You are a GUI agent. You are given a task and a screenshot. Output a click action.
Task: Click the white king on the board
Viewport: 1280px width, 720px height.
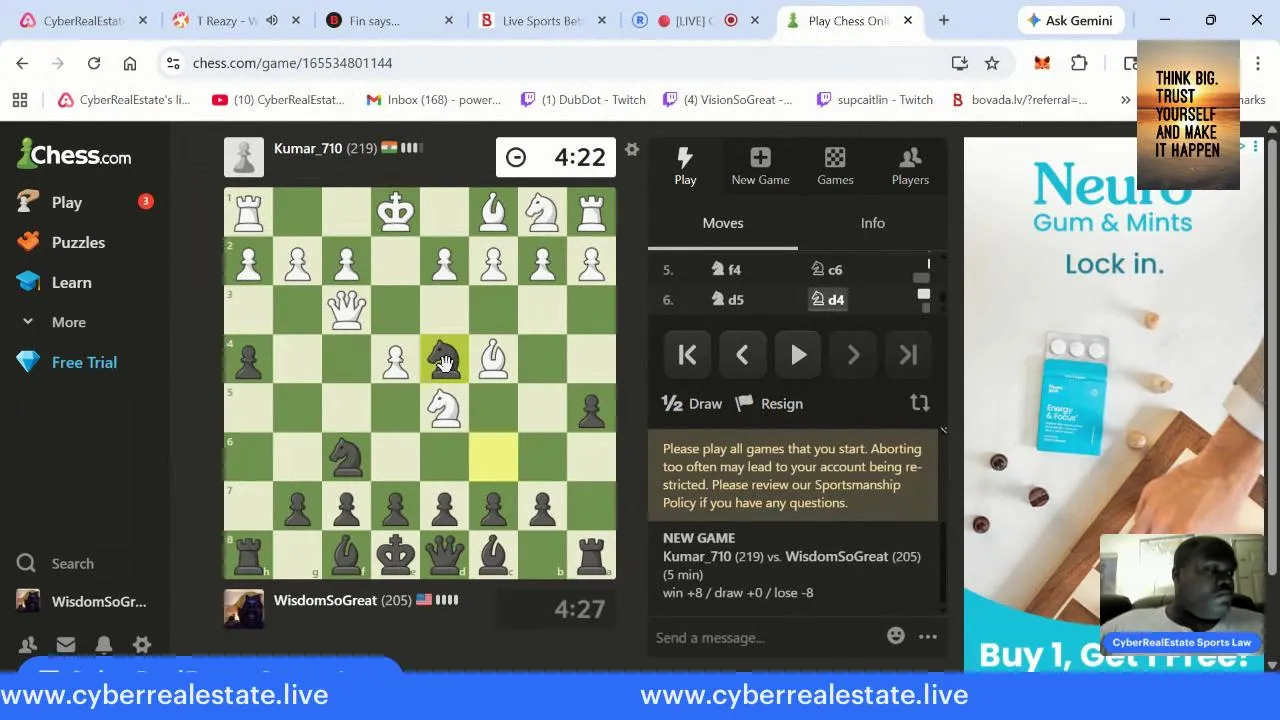(x=395, y=211)
